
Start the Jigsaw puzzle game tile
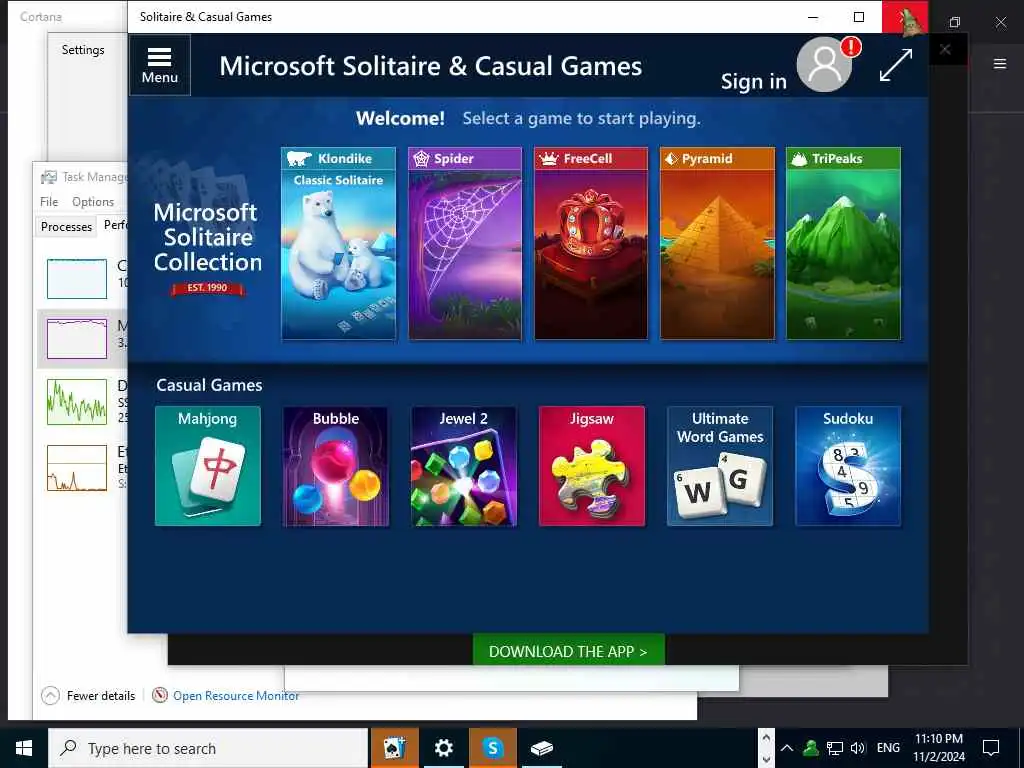[592, 466]
